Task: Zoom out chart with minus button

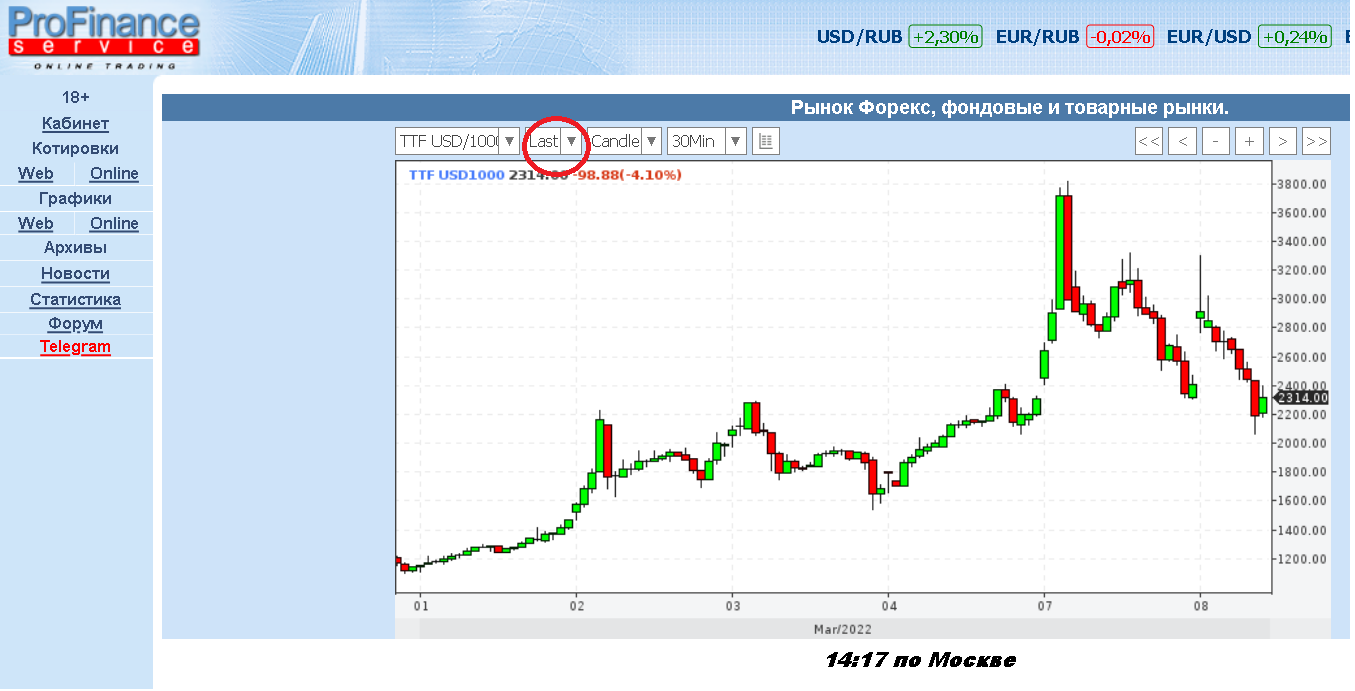Action: click(1215, 141)
